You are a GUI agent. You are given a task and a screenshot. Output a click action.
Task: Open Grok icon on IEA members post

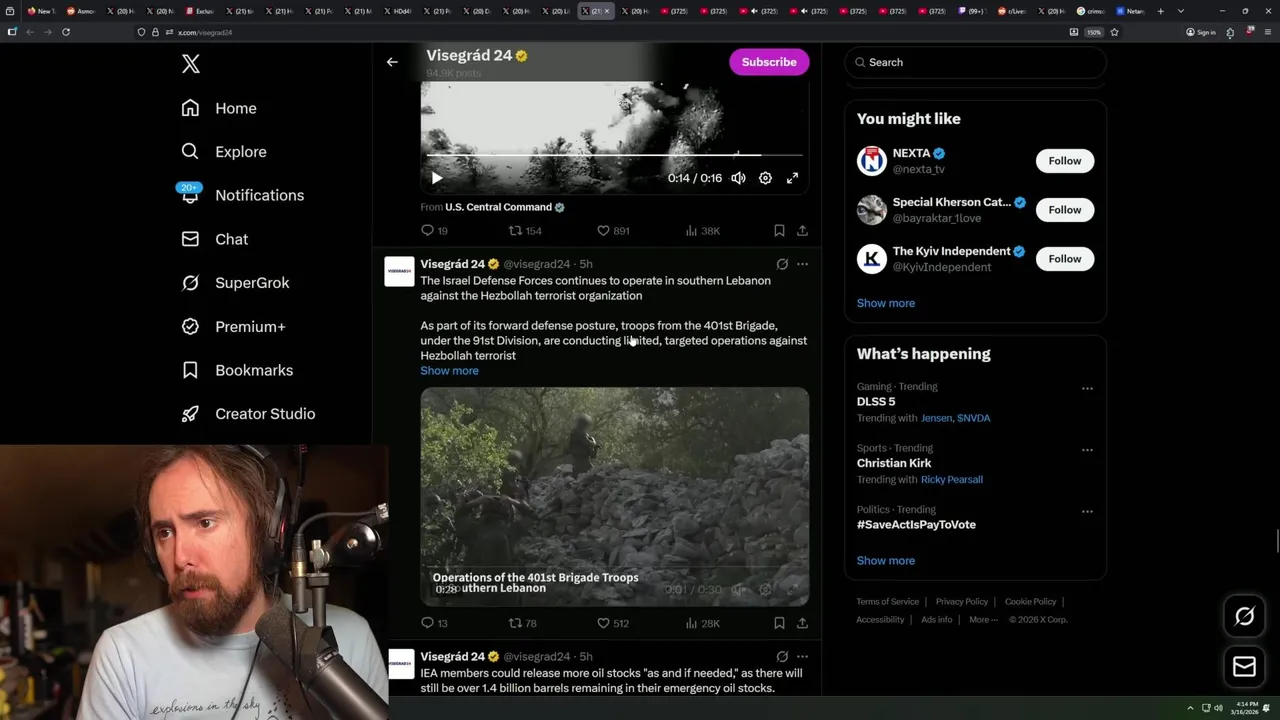coord(782,657)
